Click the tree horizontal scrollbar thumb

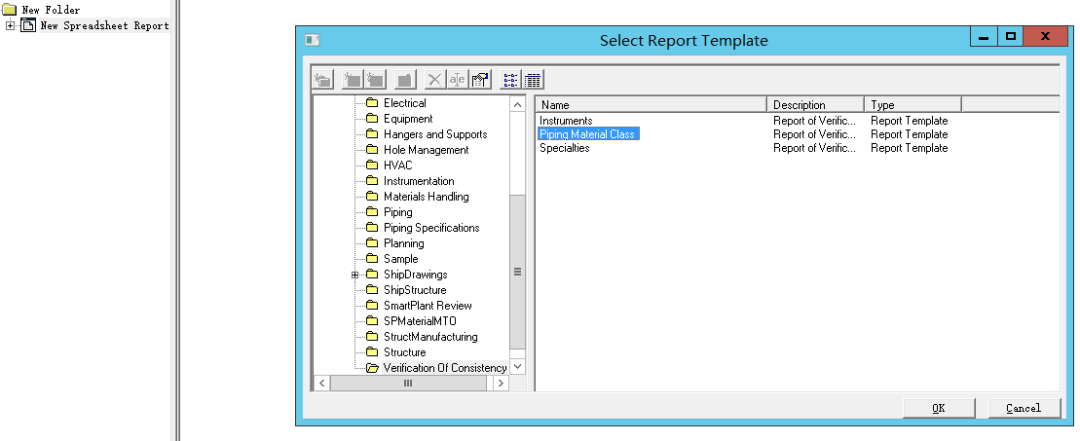click(408, 383)
